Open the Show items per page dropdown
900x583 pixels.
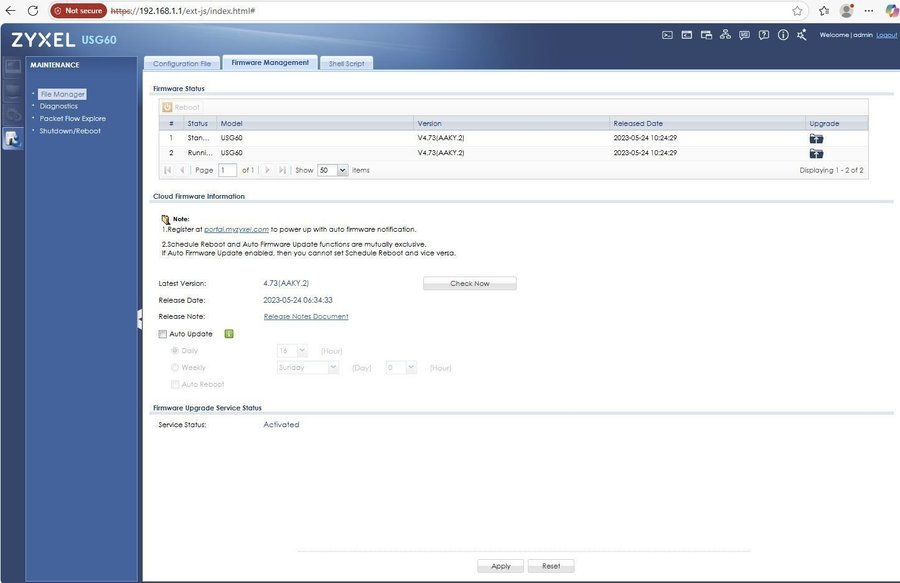coord(342,171)
